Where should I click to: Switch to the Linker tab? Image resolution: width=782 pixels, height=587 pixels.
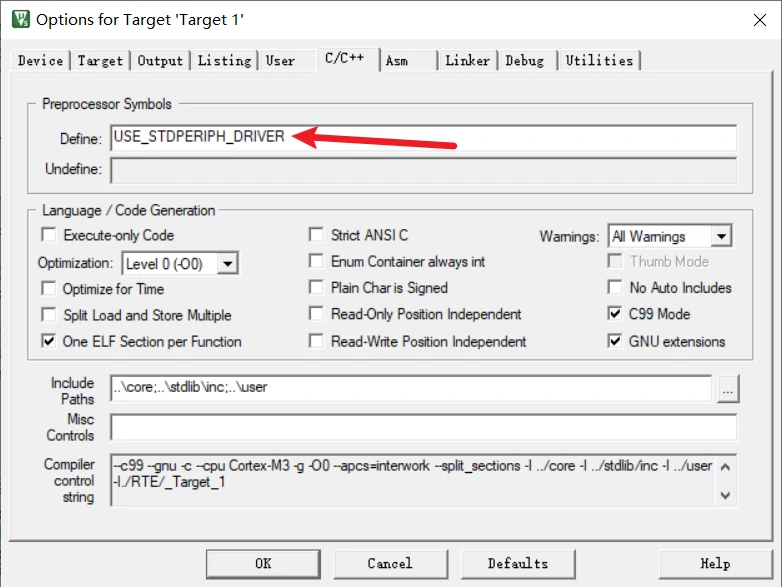click(x=467, y=61)
